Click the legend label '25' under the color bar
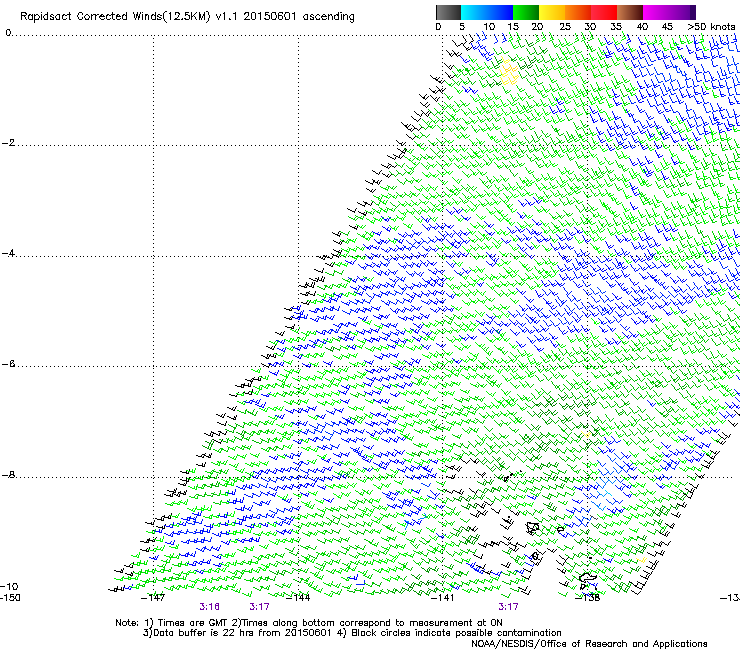This screenshot has height=650, width=740. 565,27
